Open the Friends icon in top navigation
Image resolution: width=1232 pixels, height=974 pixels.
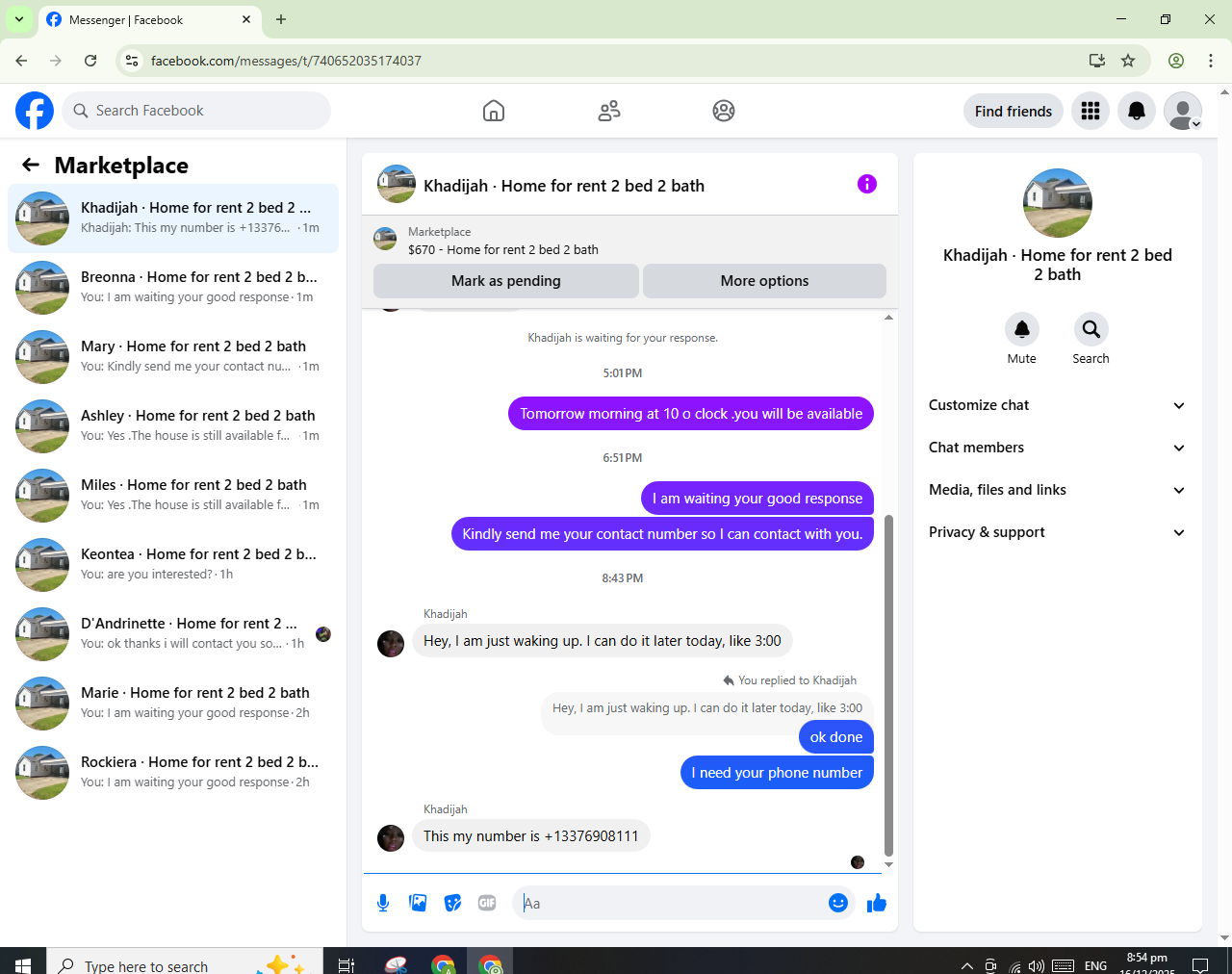609,111
